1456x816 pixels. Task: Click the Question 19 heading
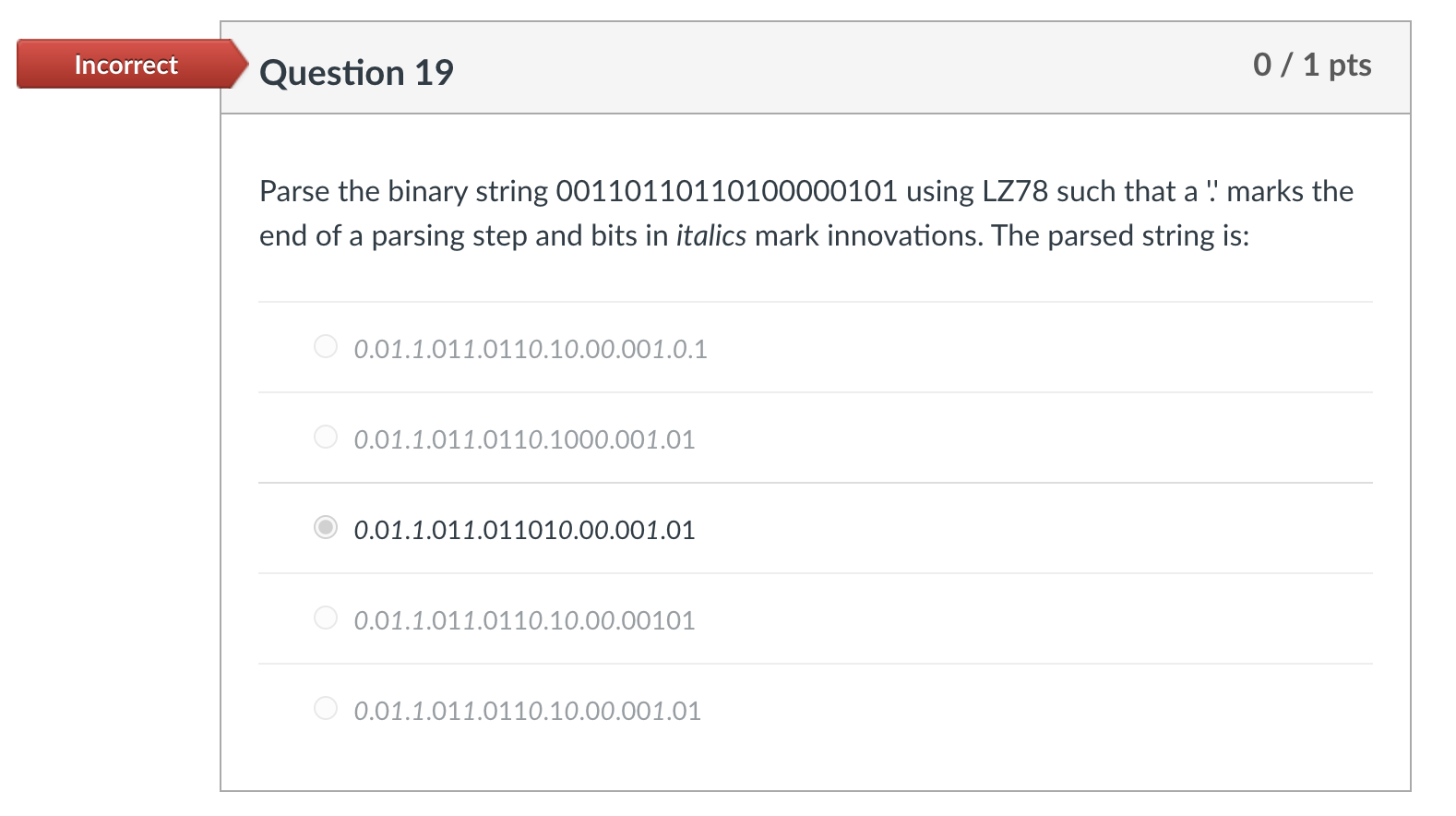pos(356,72)
